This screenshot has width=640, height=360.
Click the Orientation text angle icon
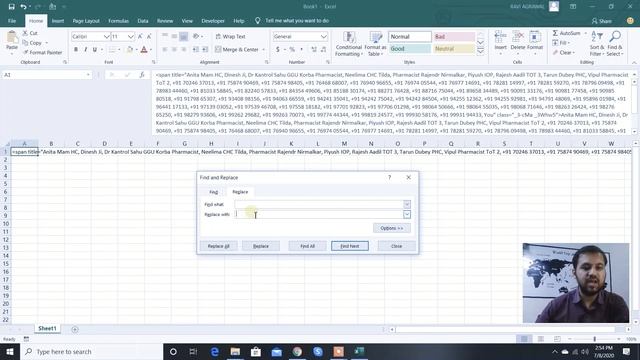point(196,37)
